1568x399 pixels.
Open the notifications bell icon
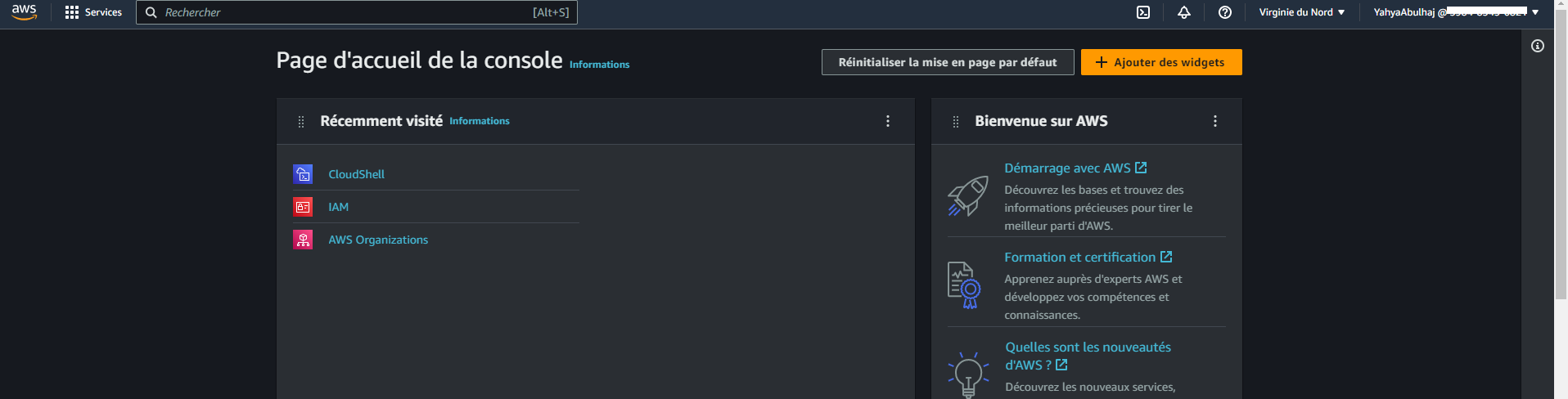(x=1184, y=12)
